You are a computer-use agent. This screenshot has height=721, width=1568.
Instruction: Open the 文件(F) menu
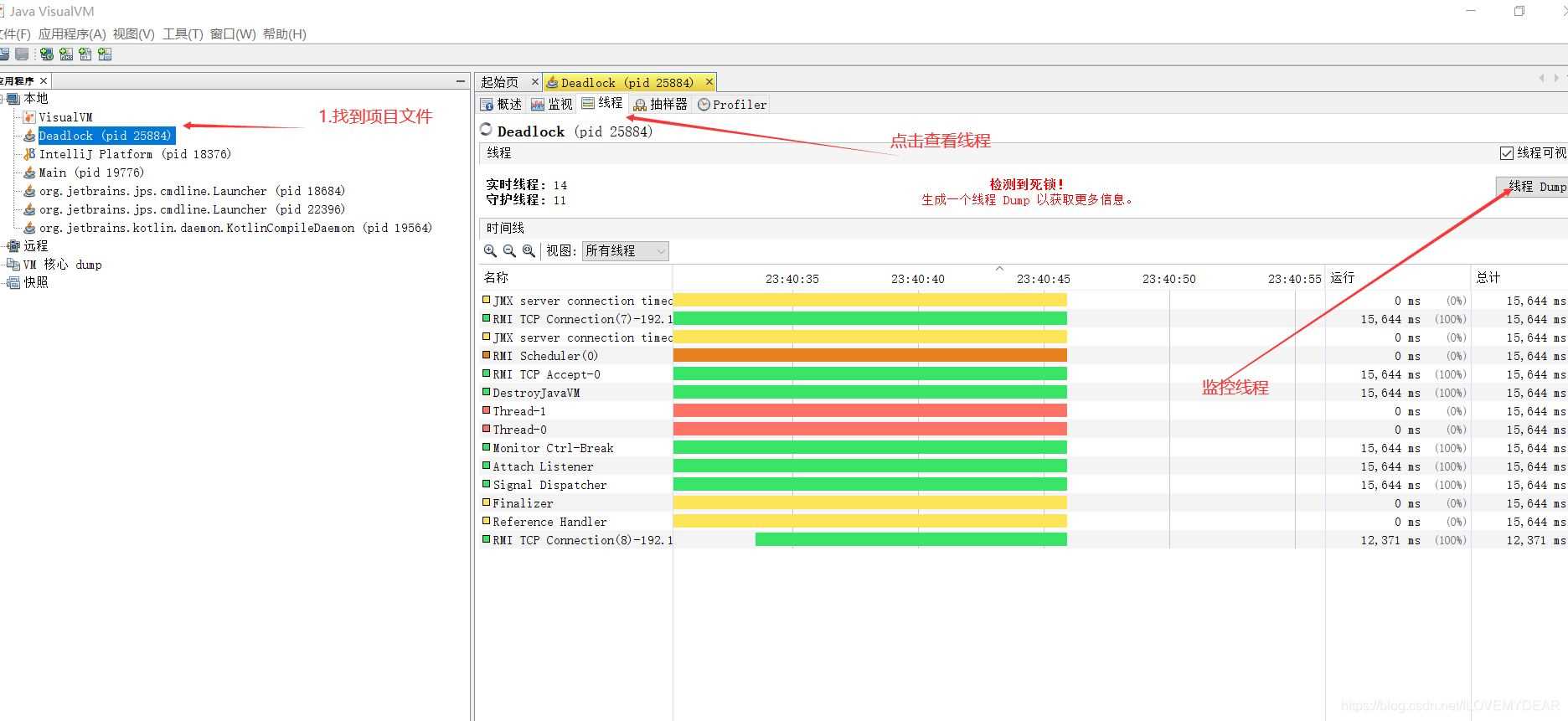14,34
